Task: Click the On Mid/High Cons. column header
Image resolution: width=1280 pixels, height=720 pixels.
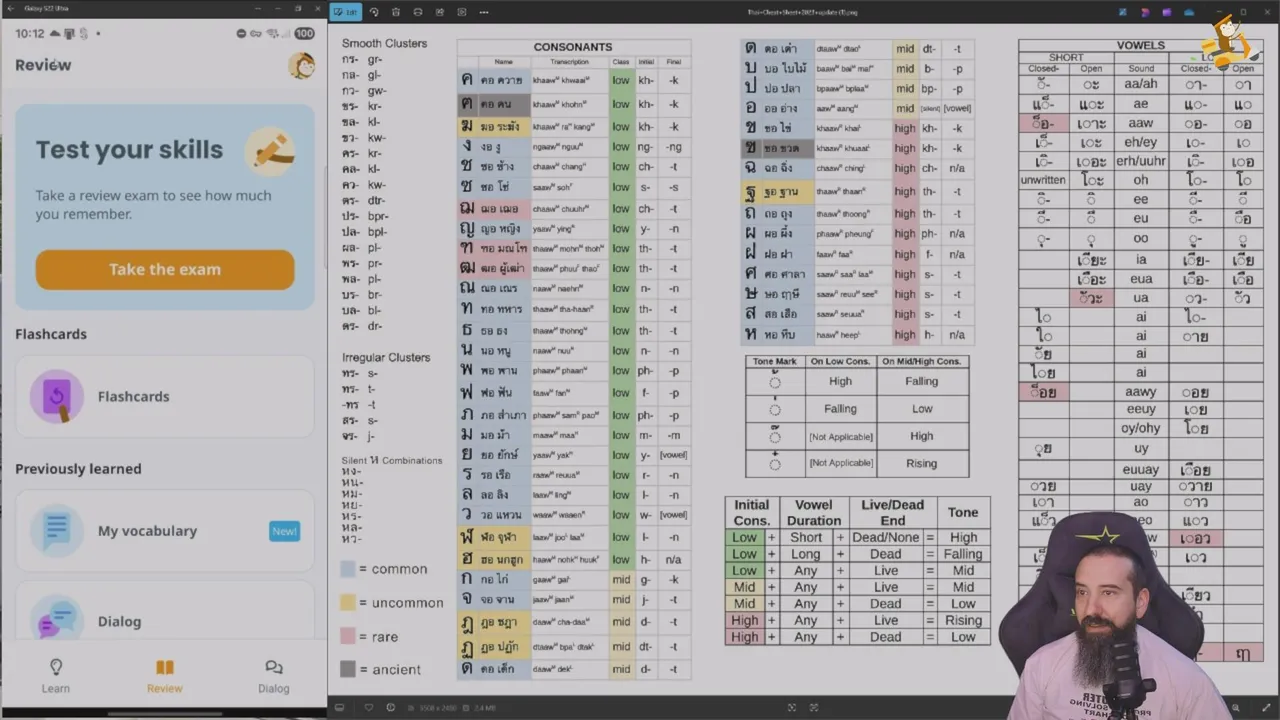Action: 922,361
